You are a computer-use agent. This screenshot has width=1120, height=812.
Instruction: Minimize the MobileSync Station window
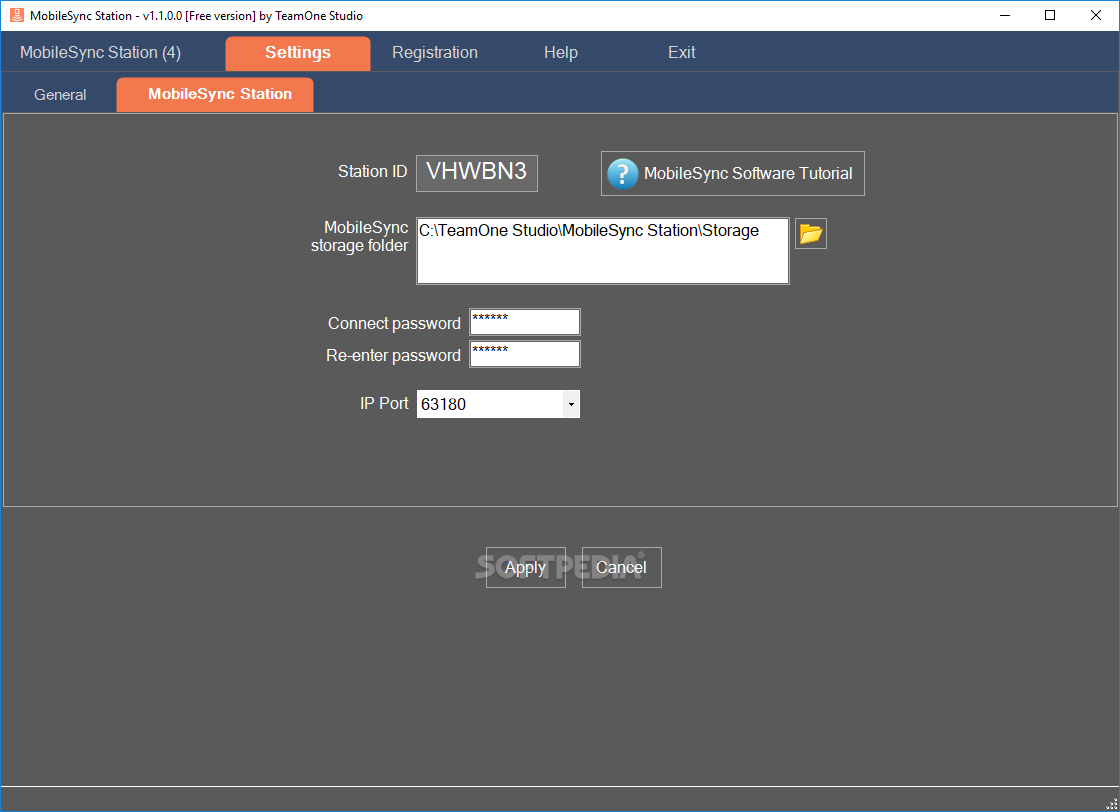(x=1005, y=15)
